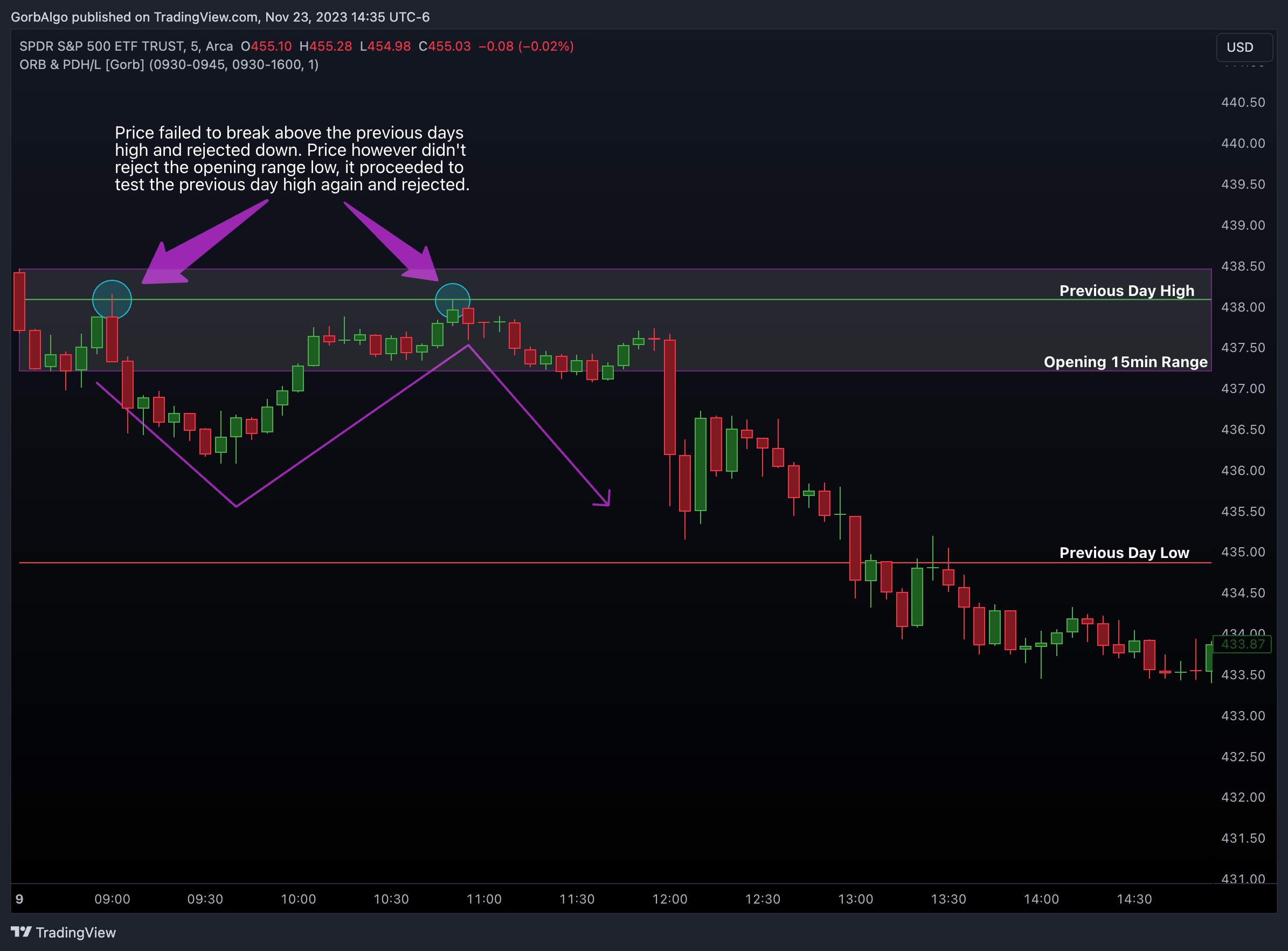The height and width of the screenshot is (951, 1288).
Task: Select the Previous Day Low label
Action: [1124, 553]
